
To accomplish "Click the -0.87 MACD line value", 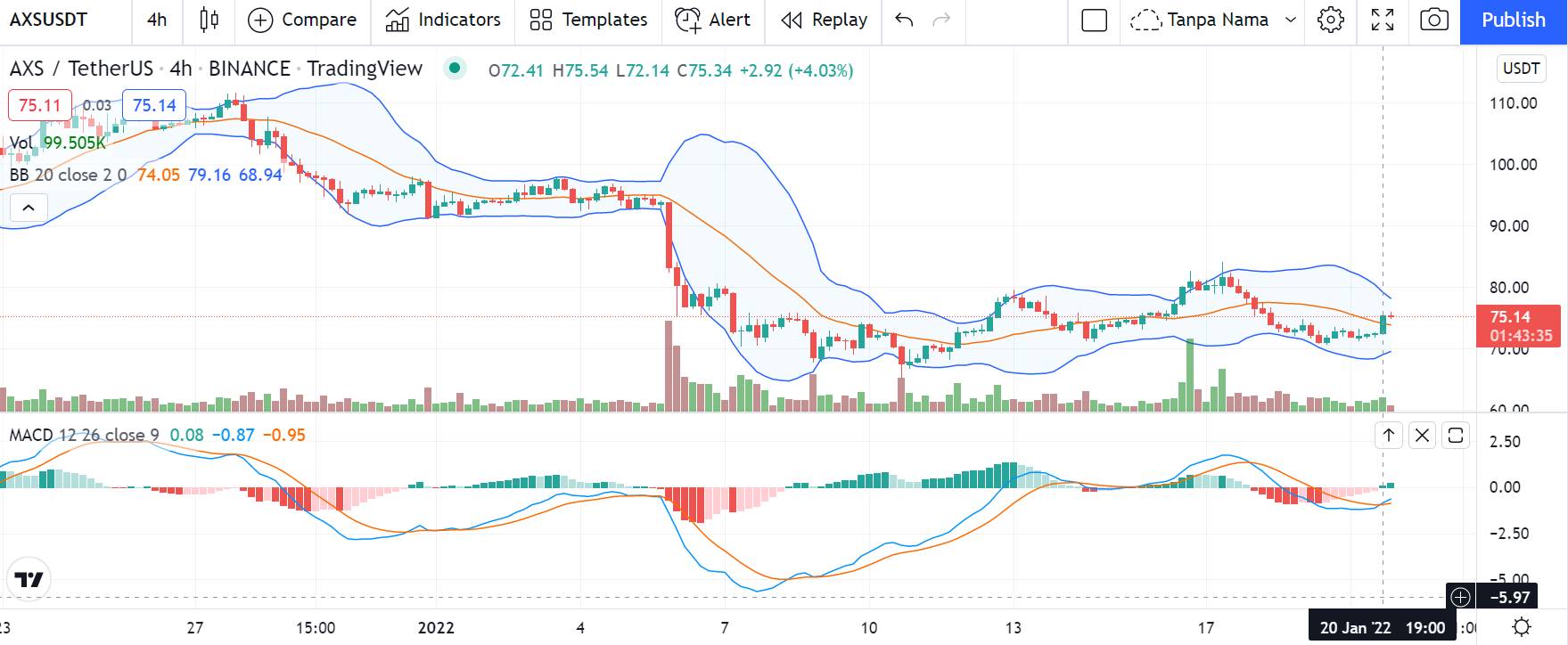I will [x=235, y=435].
